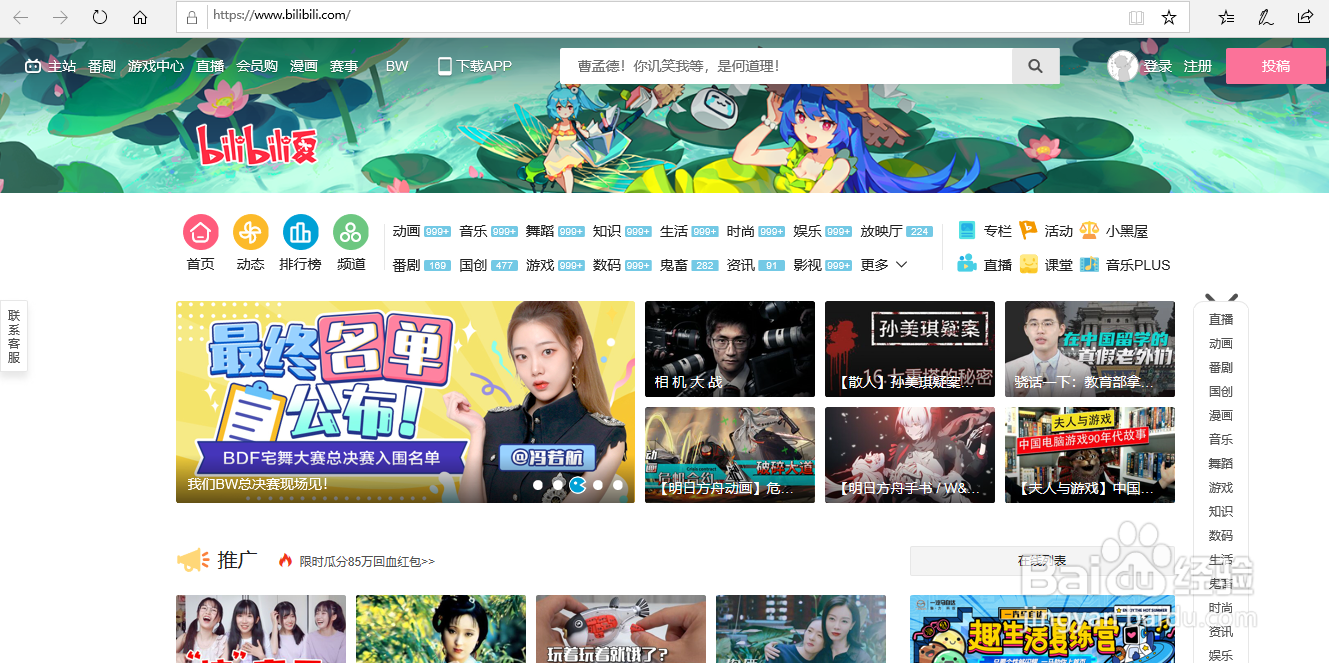Open 频道 green channel icon
Image resolution: width=1329 pixels, height=663 pixels.
click(x=351, y=232)
